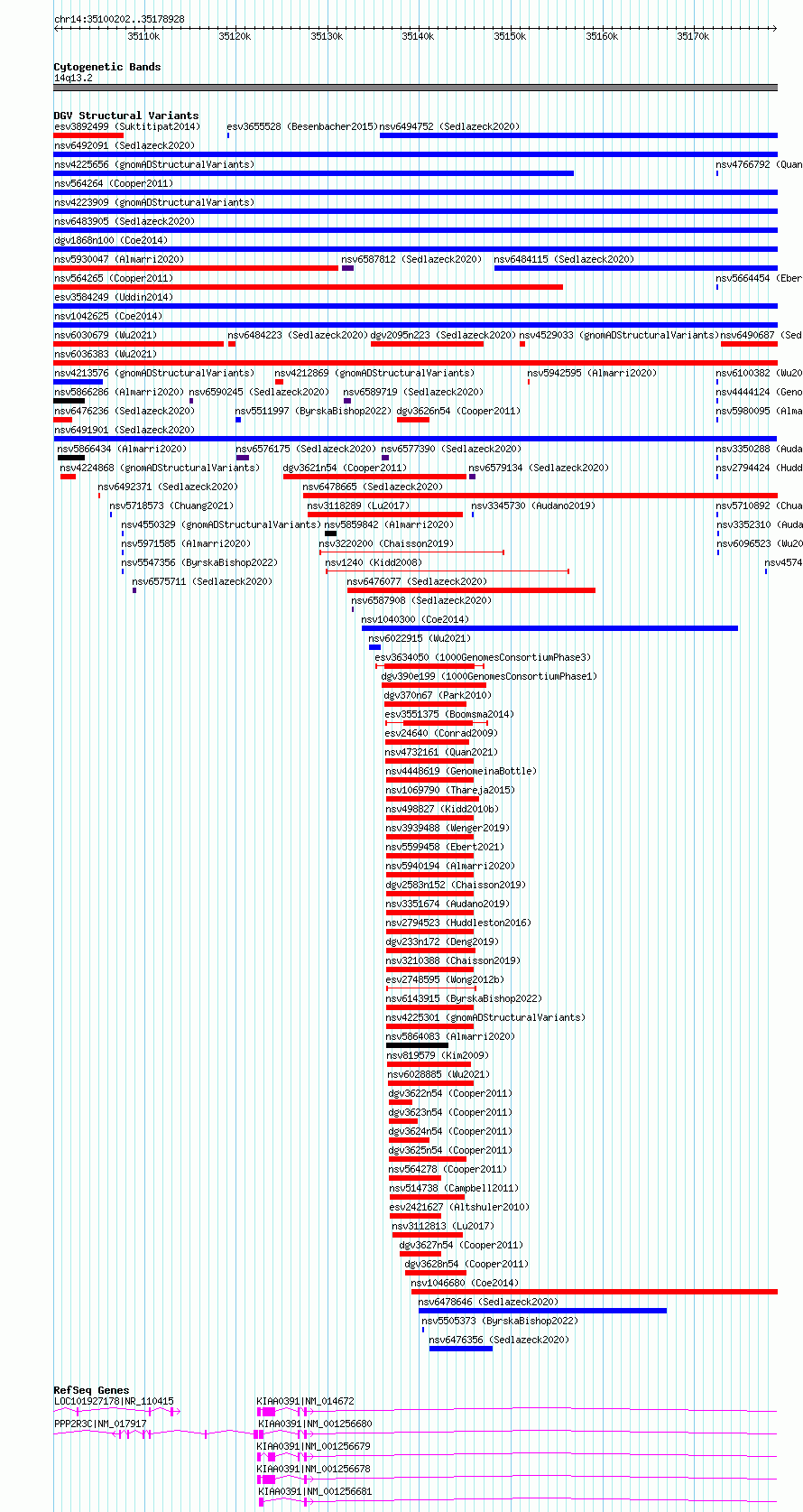The image size is (803, 1512).
Task: Click the red bar of nsv564265 (Cooper2011)
Action: point(309,287)
